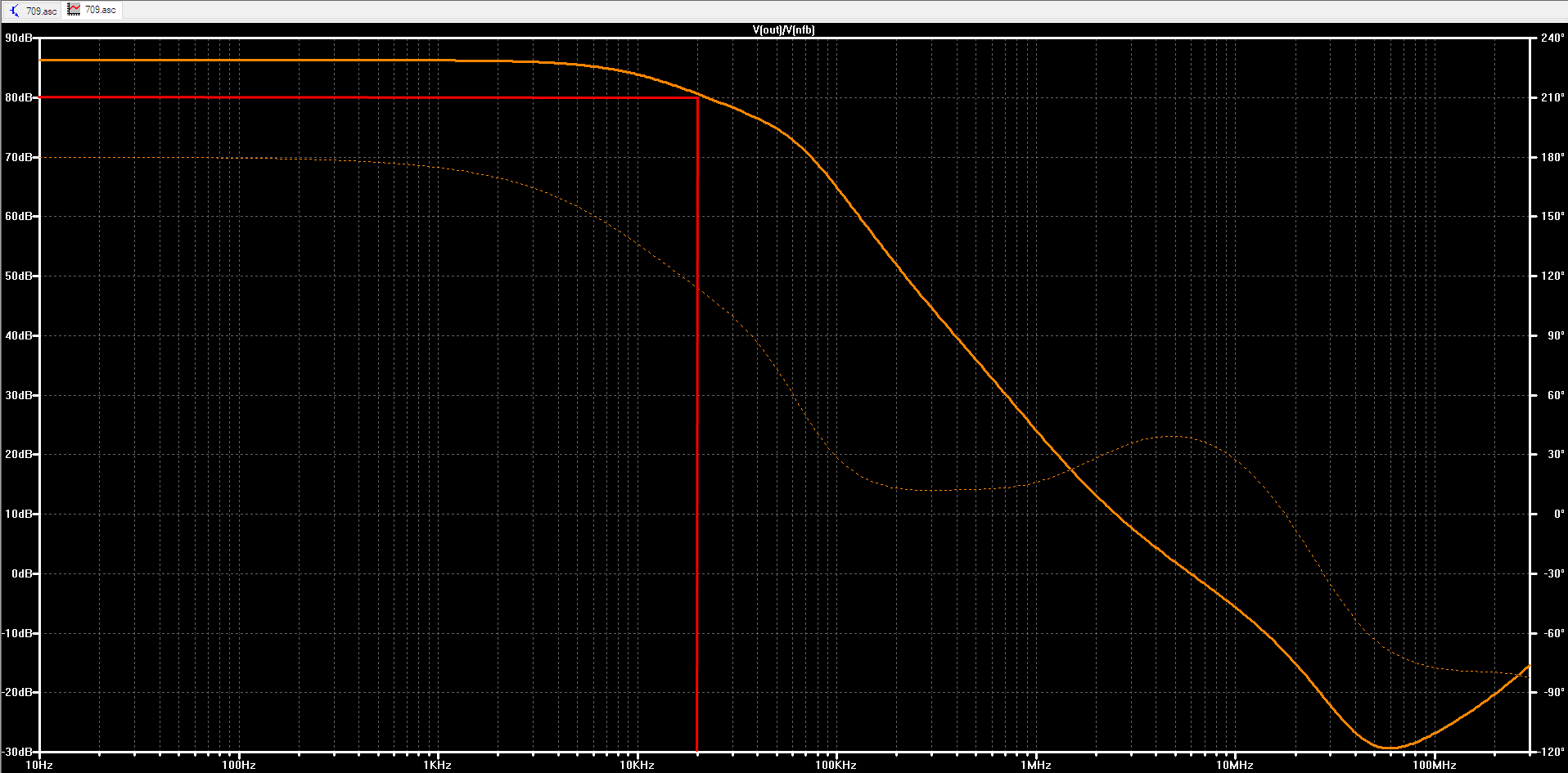Click the 240° phase axis label

[x=1552, y=38]
